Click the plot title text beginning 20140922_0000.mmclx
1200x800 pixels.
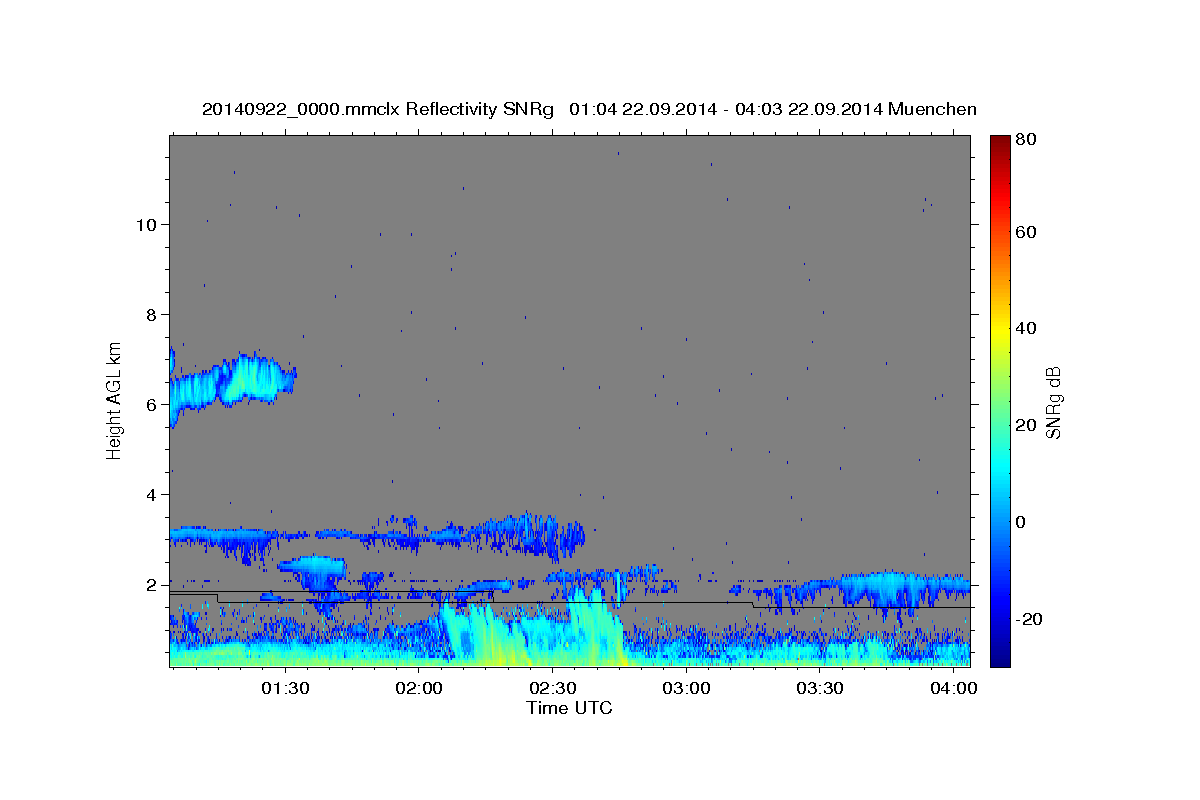click(589, 109)
